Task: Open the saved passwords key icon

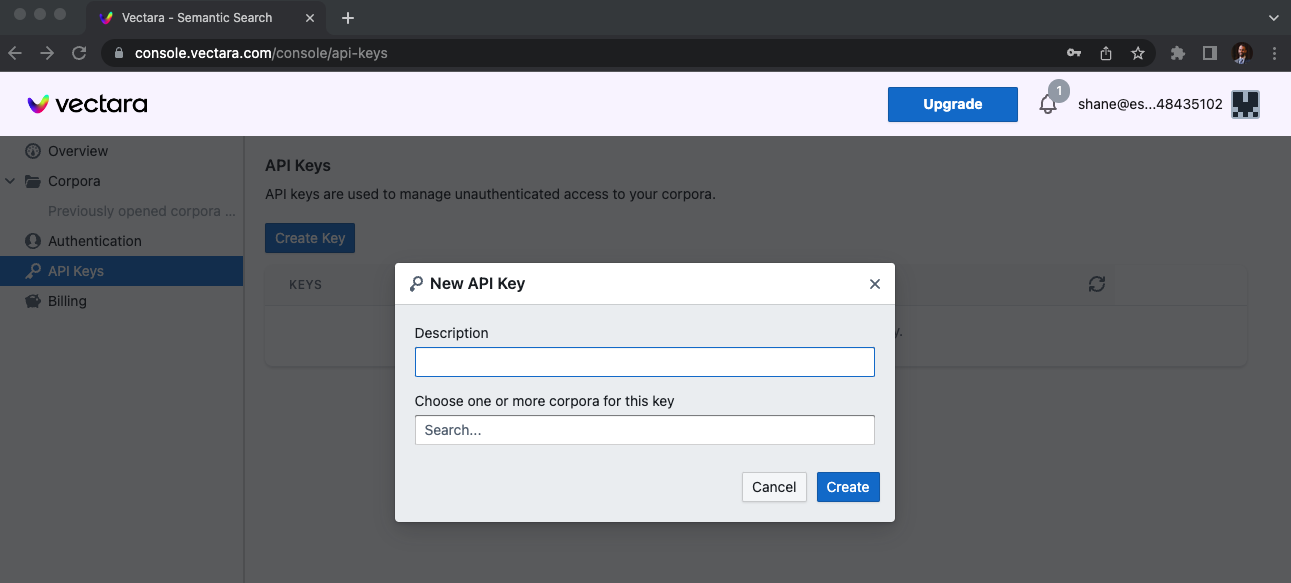Action: click(1074, 53)
